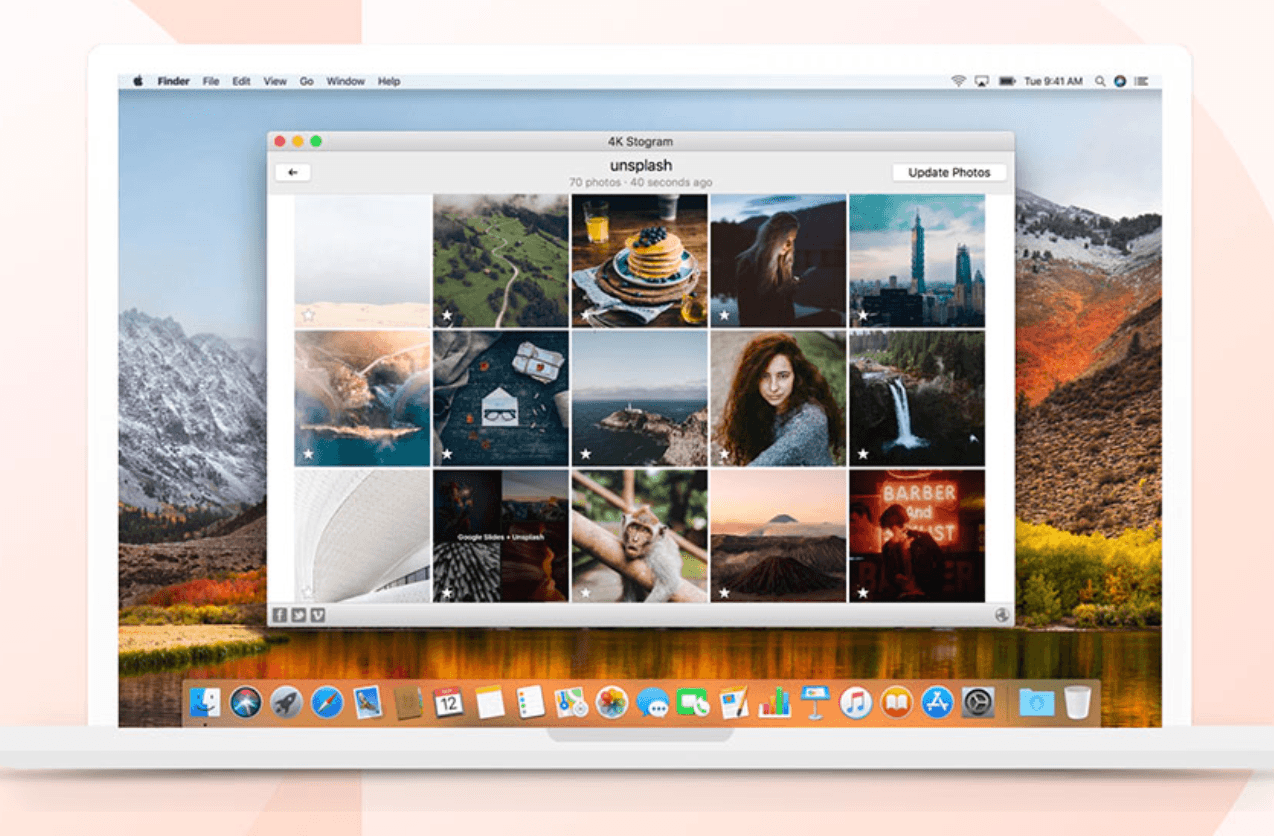The image size is (1274, 836).
Task: Open the monkey on branch photo
Action: tap(639, 536)
